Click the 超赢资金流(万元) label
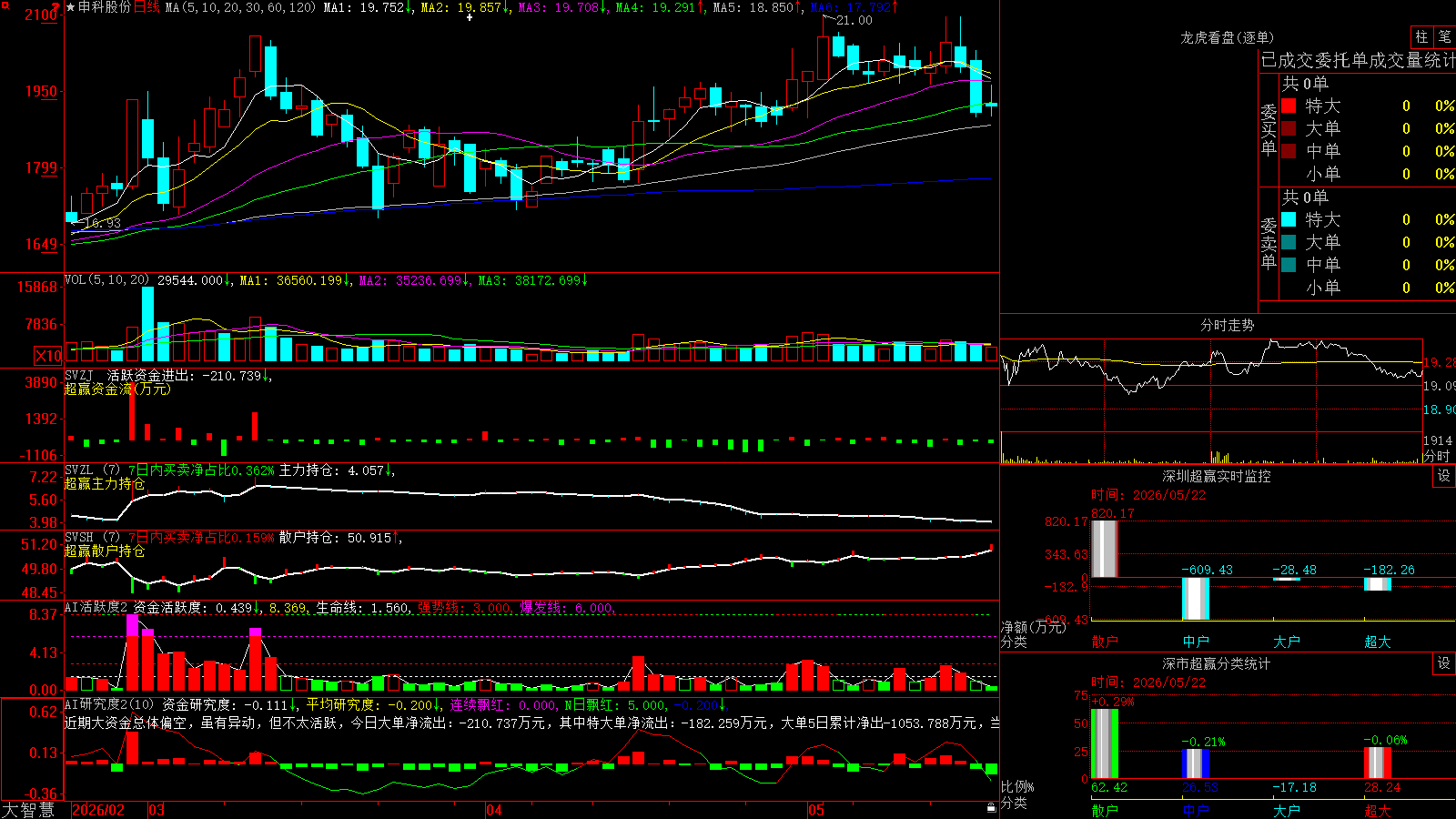Image resolution: width=1456 pixels, height=819 pixels. tap(117, 389)
